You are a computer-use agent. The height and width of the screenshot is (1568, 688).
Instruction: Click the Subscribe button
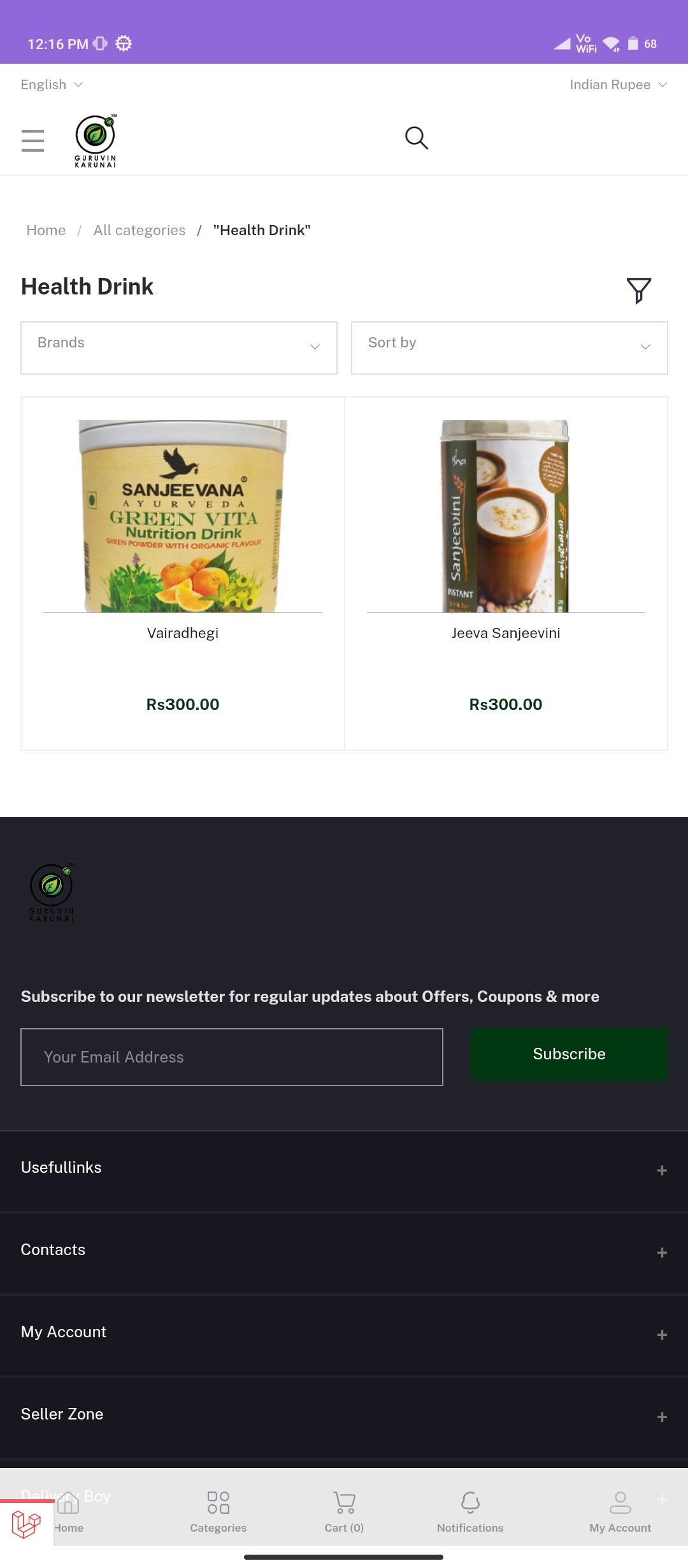coord(570,1054)
